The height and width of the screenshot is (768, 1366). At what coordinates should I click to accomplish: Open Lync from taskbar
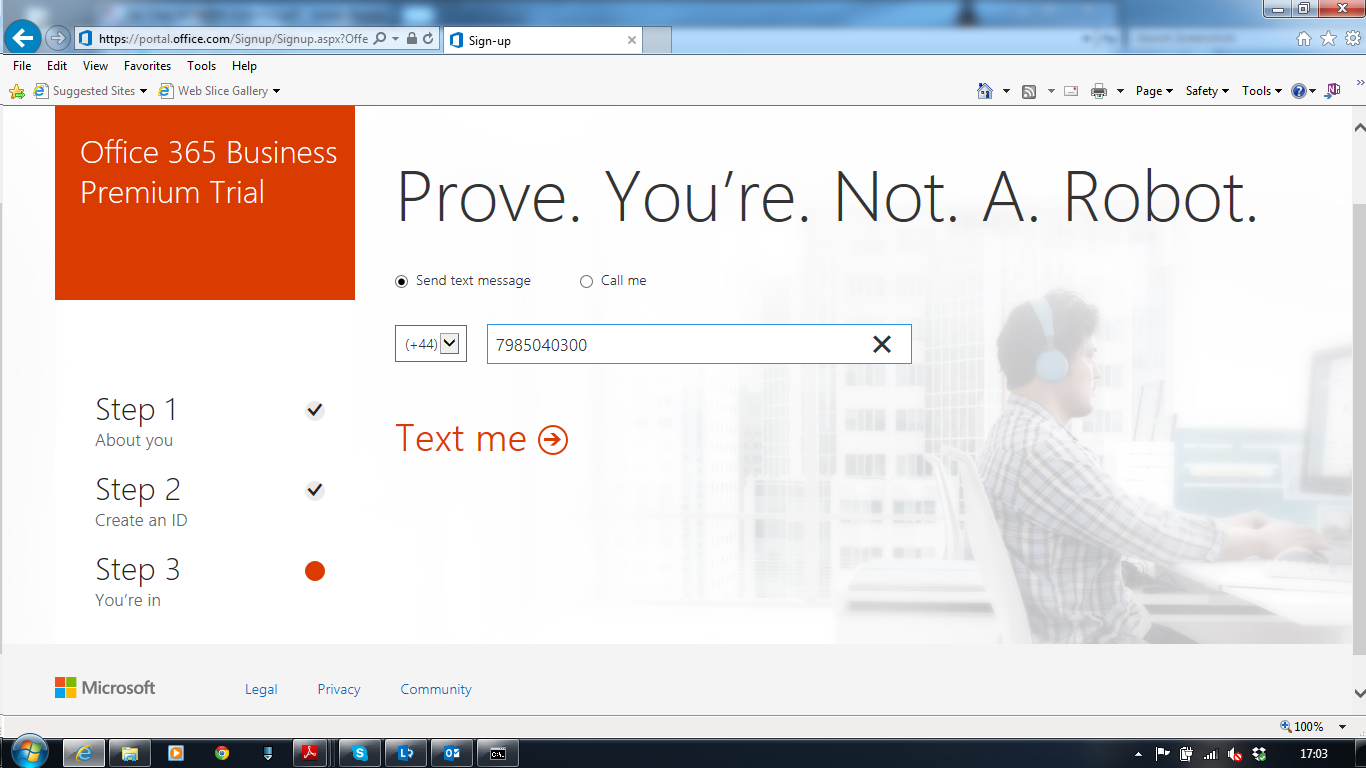(406, 753)
